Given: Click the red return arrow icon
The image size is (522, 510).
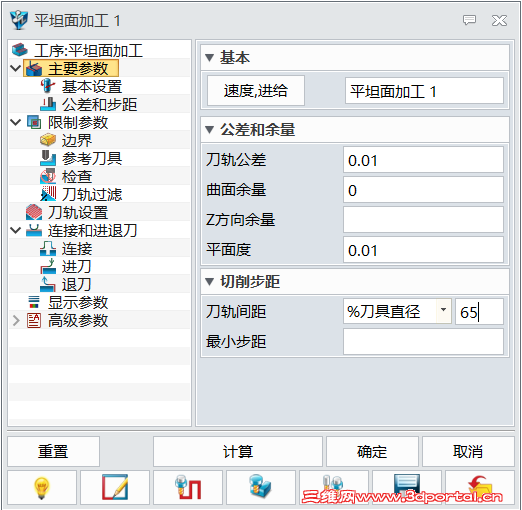Looking at the screenshot, I should 480,487.
